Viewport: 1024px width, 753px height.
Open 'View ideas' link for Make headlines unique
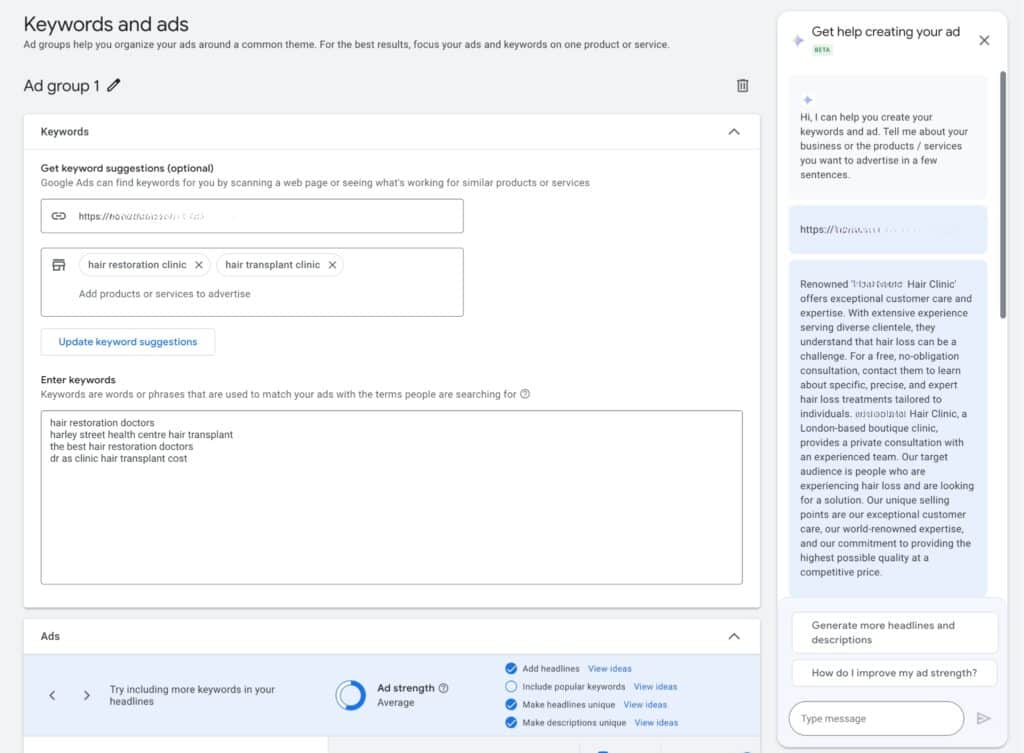point(645,705)
